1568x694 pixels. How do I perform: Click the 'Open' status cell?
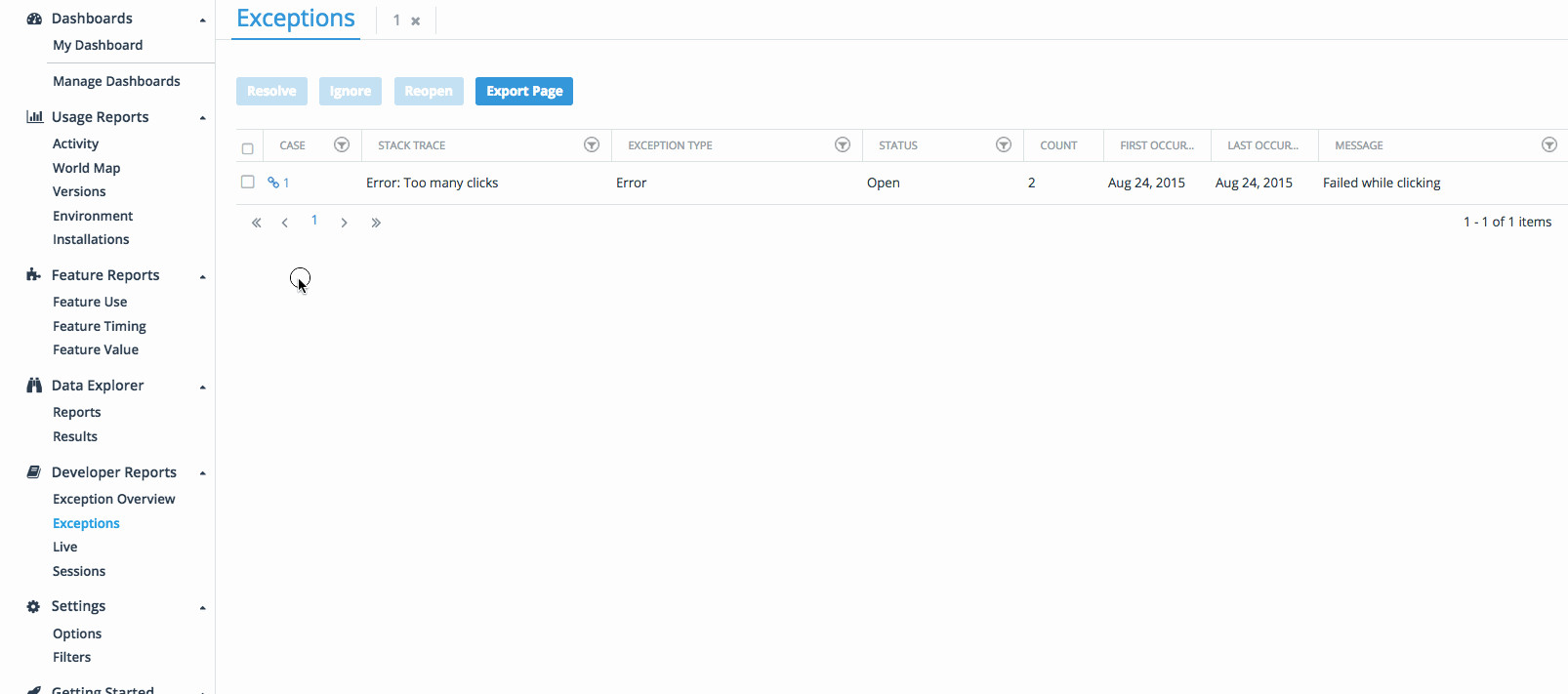tap(884, 183)
